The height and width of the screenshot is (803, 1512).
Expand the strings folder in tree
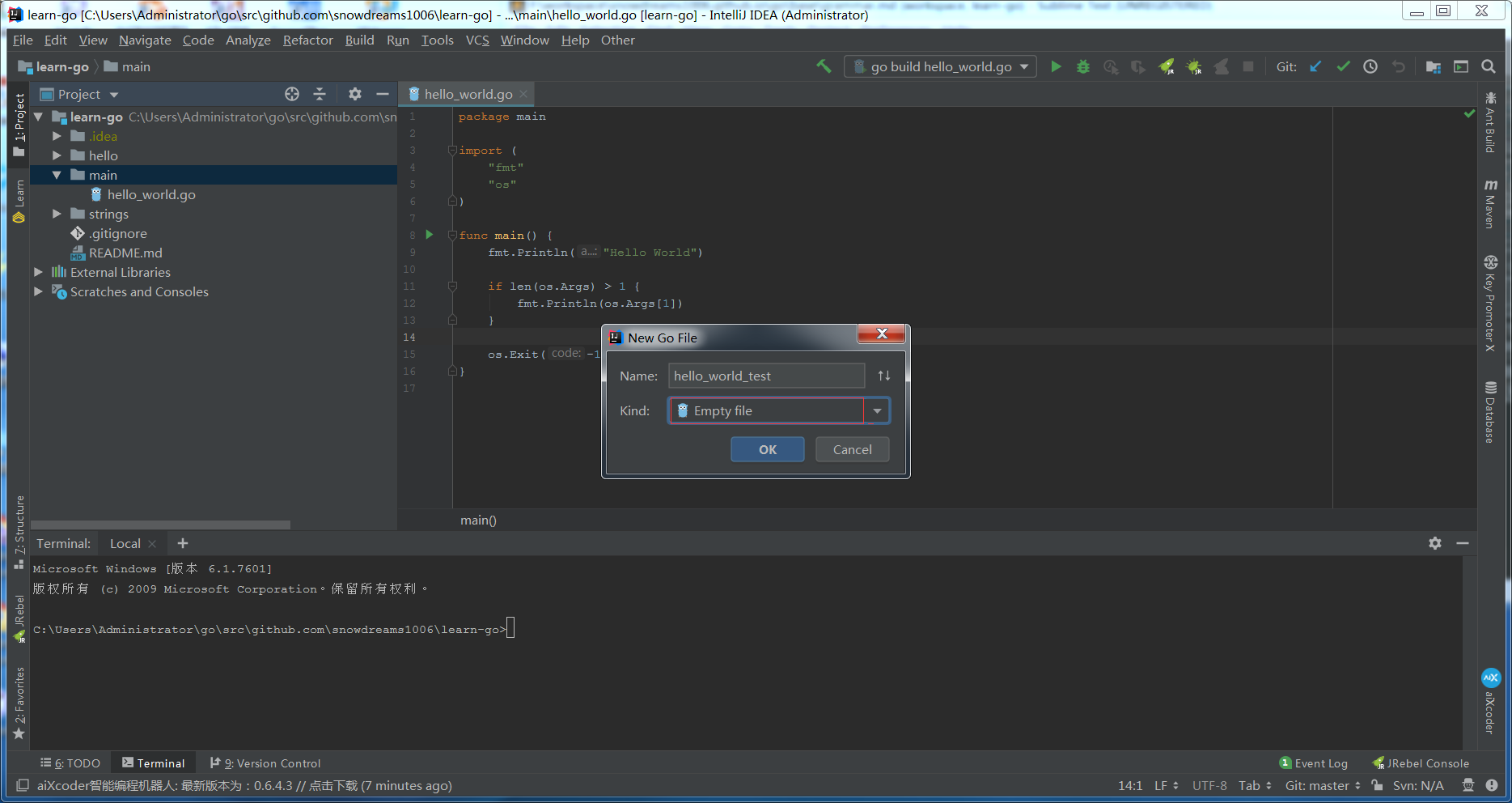tap(57, 215)
